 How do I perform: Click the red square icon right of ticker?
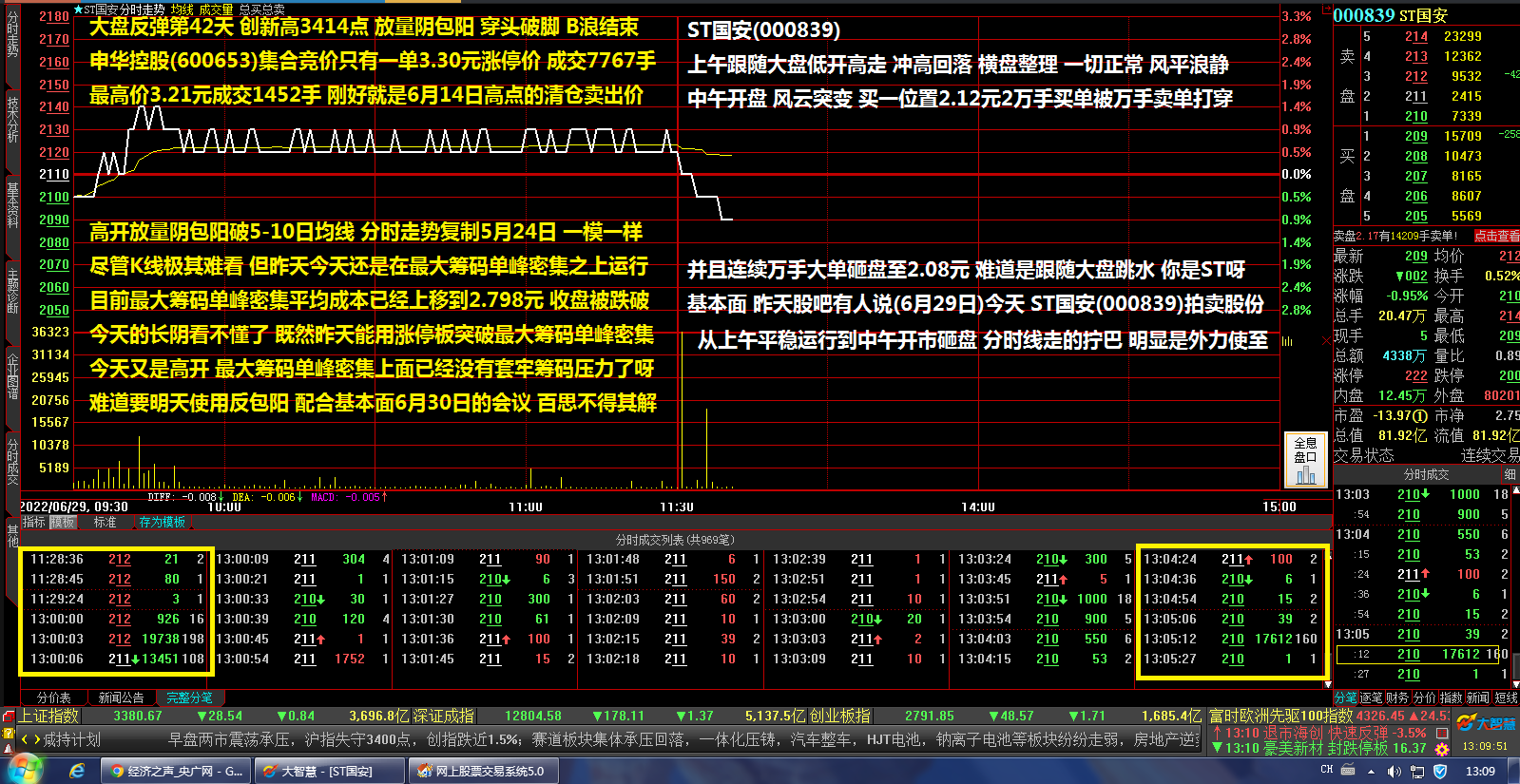(x=1442, y=733)
